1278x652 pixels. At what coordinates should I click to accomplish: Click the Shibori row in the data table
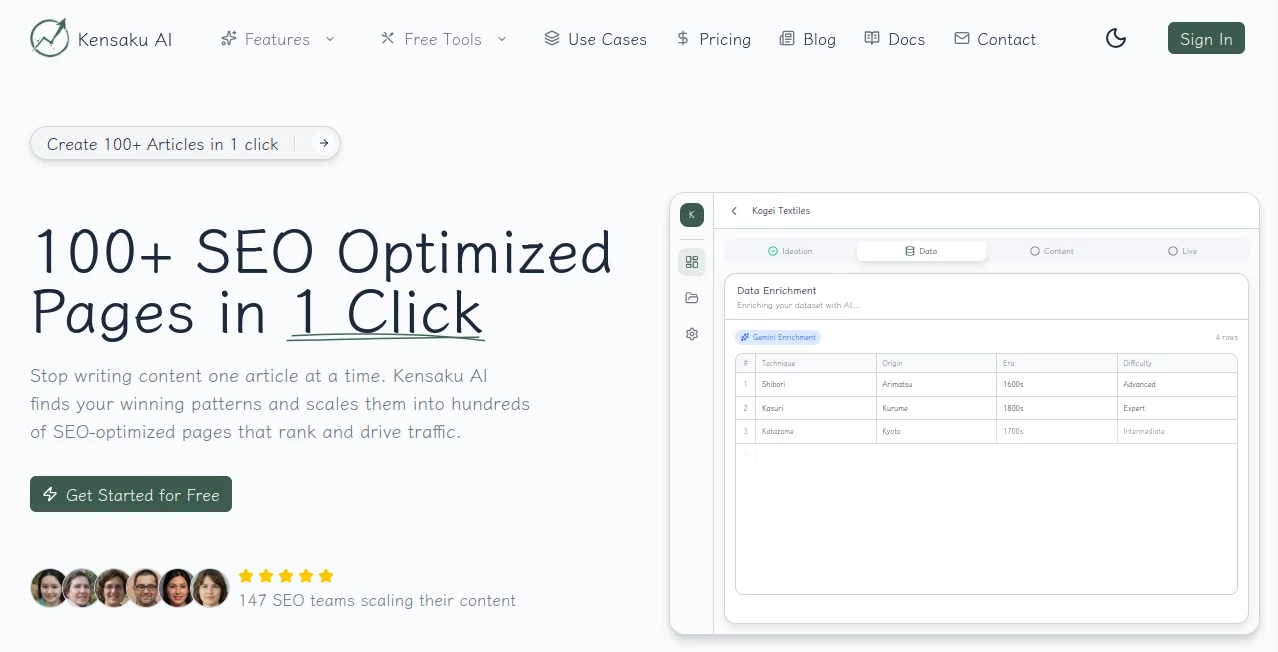[900, 384]
